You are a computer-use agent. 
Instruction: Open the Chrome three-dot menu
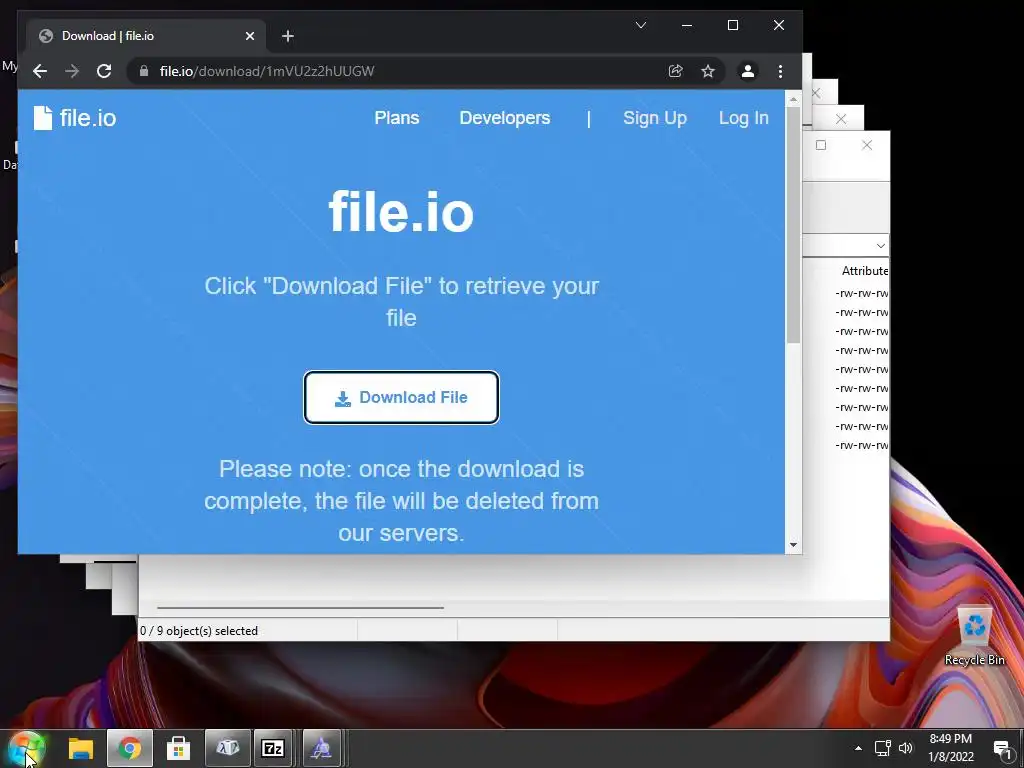(x=780, y=71)
